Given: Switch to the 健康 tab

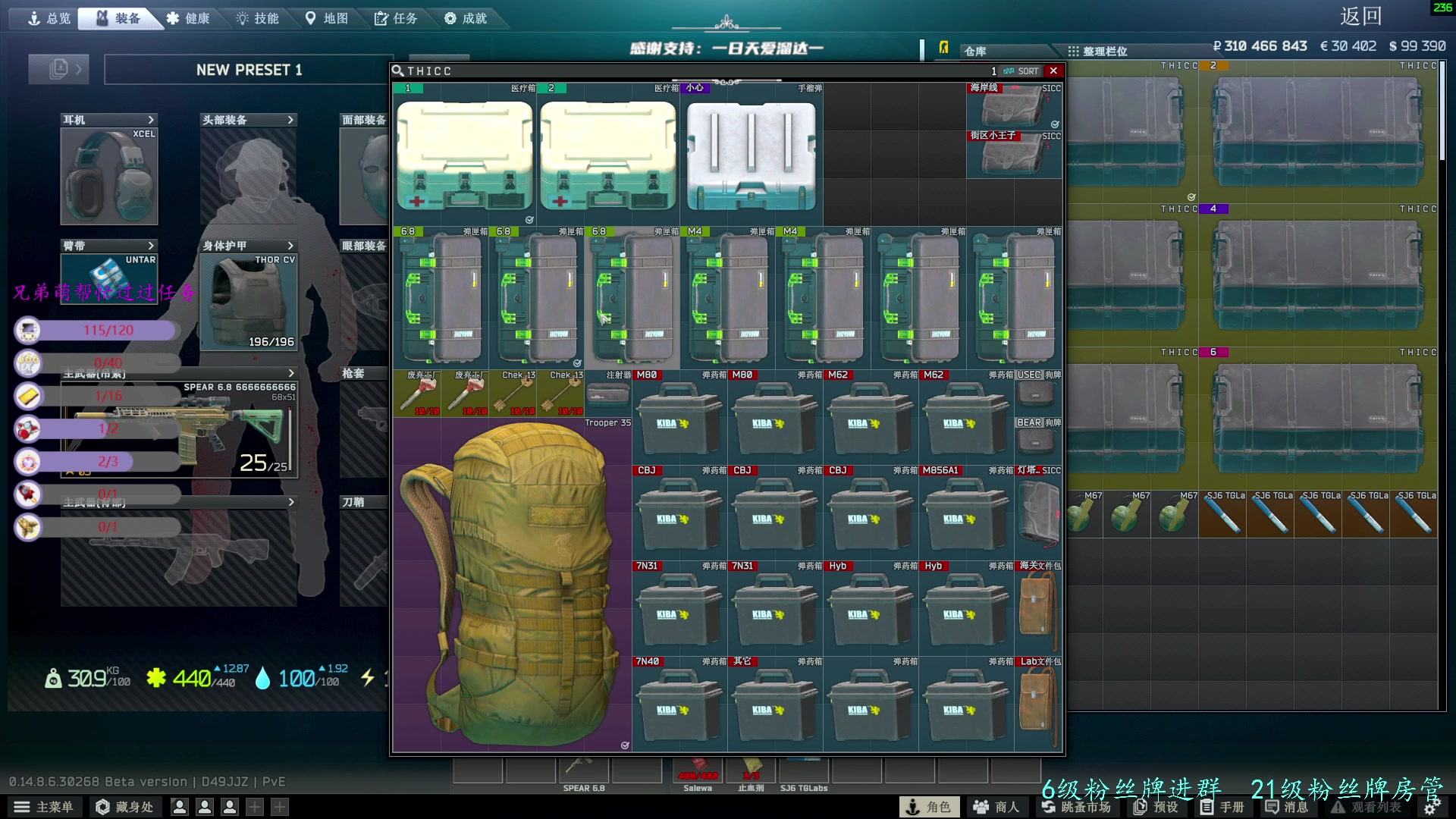Looking at the screenshot, I should (189, 18).
